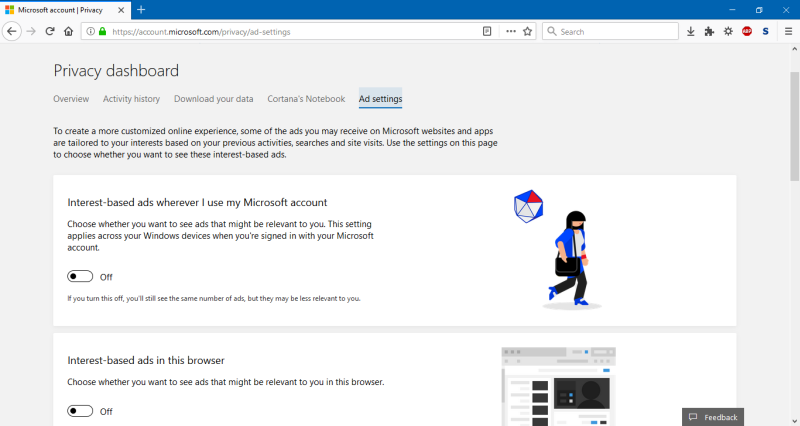The image size is (800, 426).
Task: Toggle interest-based ads for Microsoft account
Action: pyautogui.click(x=80, y=277)
